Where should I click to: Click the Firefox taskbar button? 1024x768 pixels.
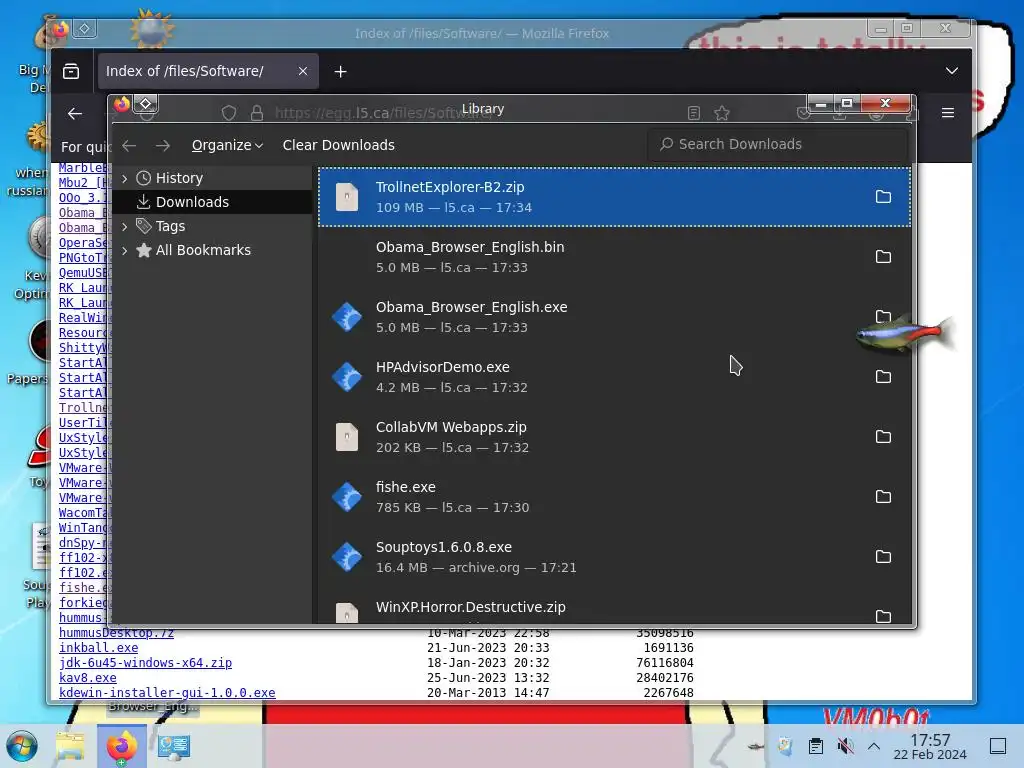pyautogui.click(x=121, y=746)
